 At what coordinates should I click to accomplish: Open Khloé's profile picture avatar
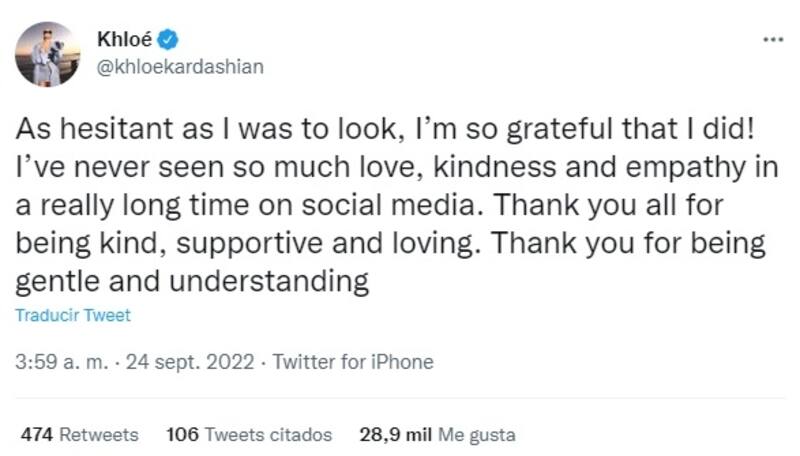click(x=47, y=54)
